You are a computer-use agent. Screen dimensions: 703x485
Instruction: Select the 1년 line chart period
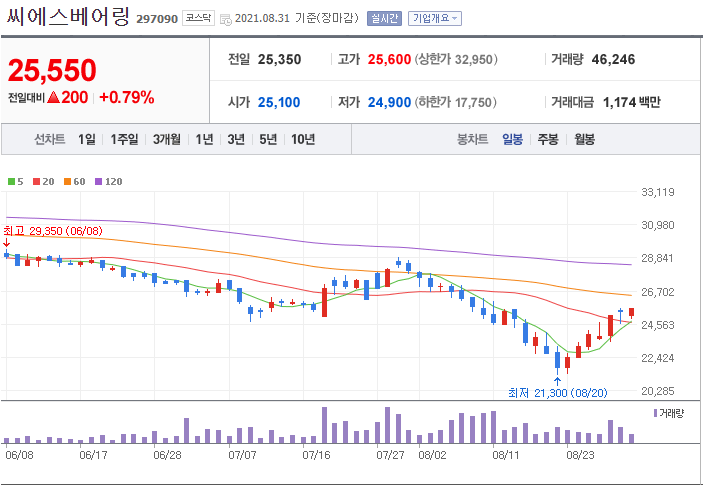pos(204,139)
